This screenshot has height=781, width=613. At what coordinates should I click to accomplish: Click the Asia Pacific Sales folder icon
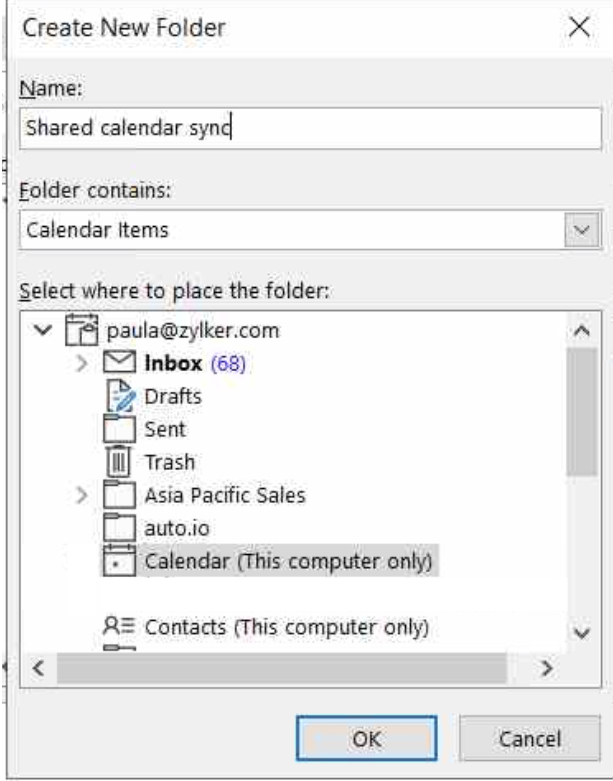(118, 496)
